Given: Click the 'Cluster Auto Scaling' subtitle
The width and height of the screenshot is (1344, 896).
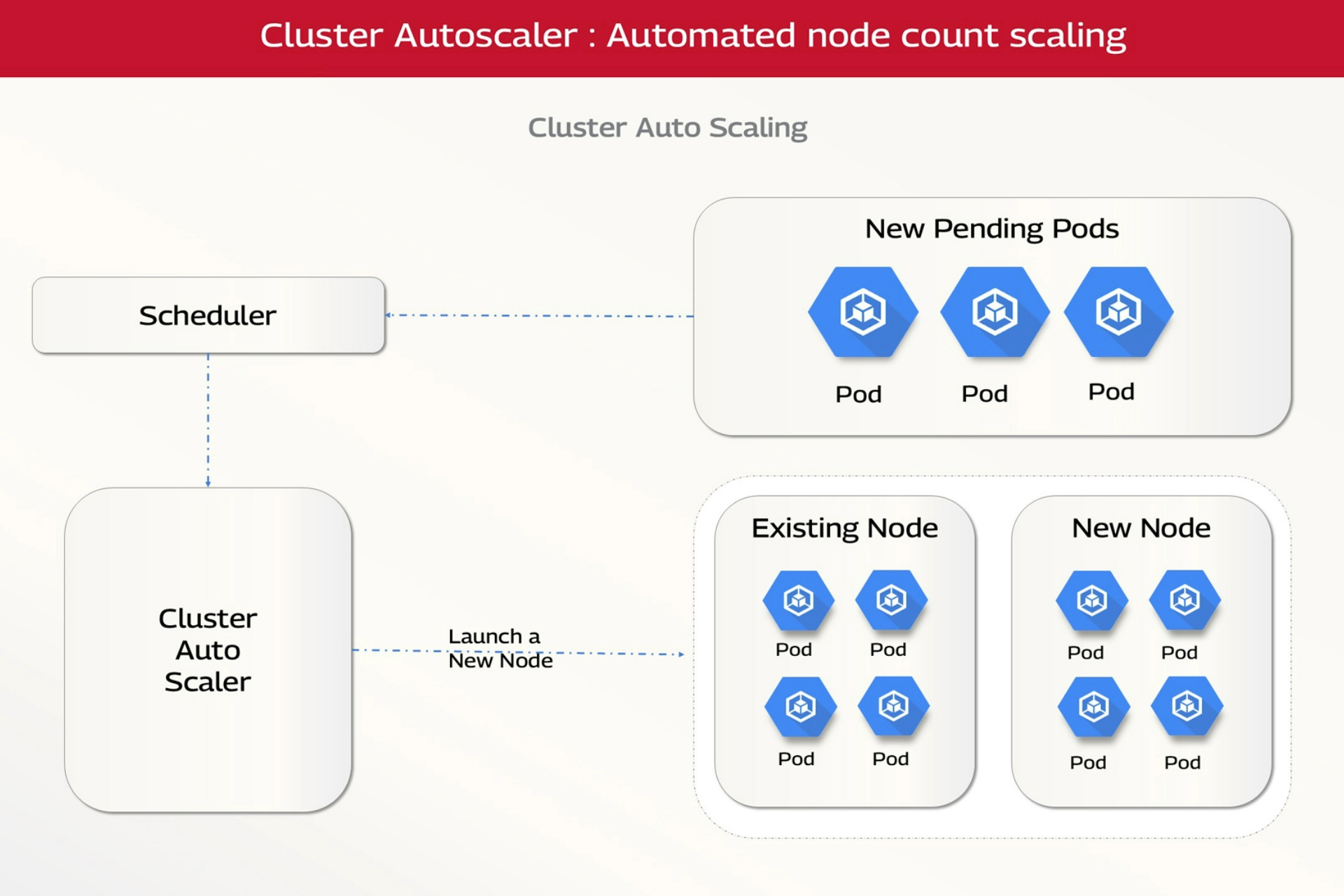Looking at the screenshot, I should [x=668, y=128].
